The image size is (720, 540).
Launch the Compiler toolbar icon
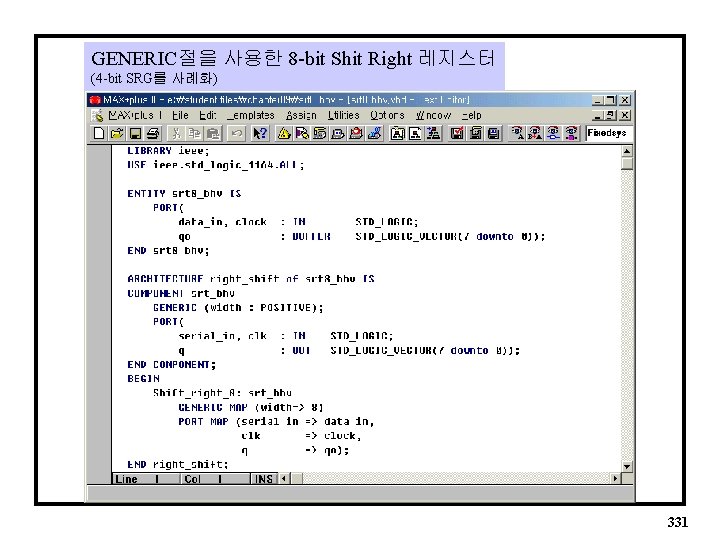pyautogui.click(x=320, y=133)
